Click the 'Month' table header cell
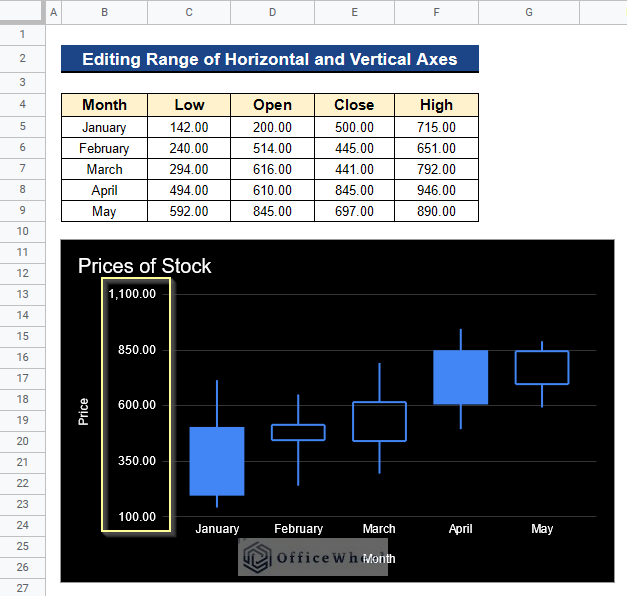 [104, 105]
